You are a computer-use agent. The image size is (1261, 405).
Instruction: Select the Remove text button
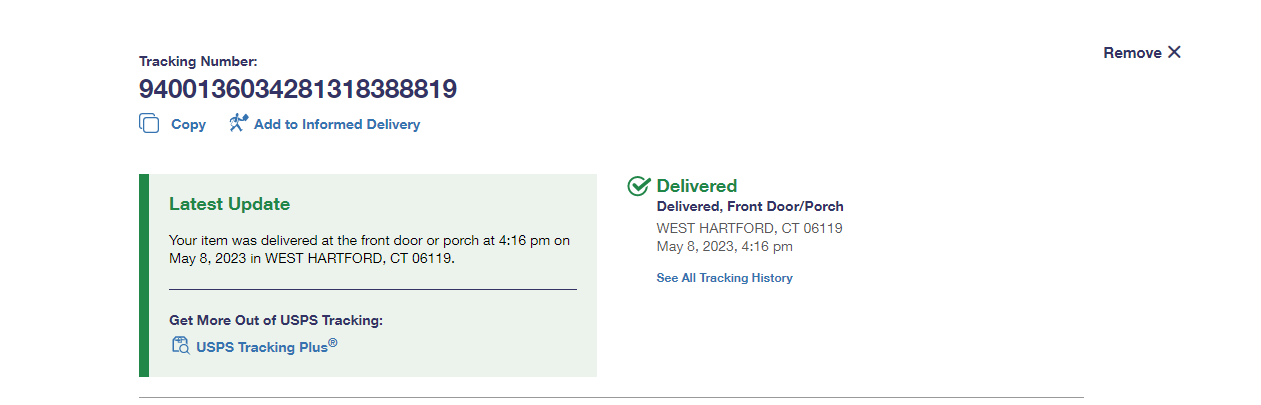1132,53
